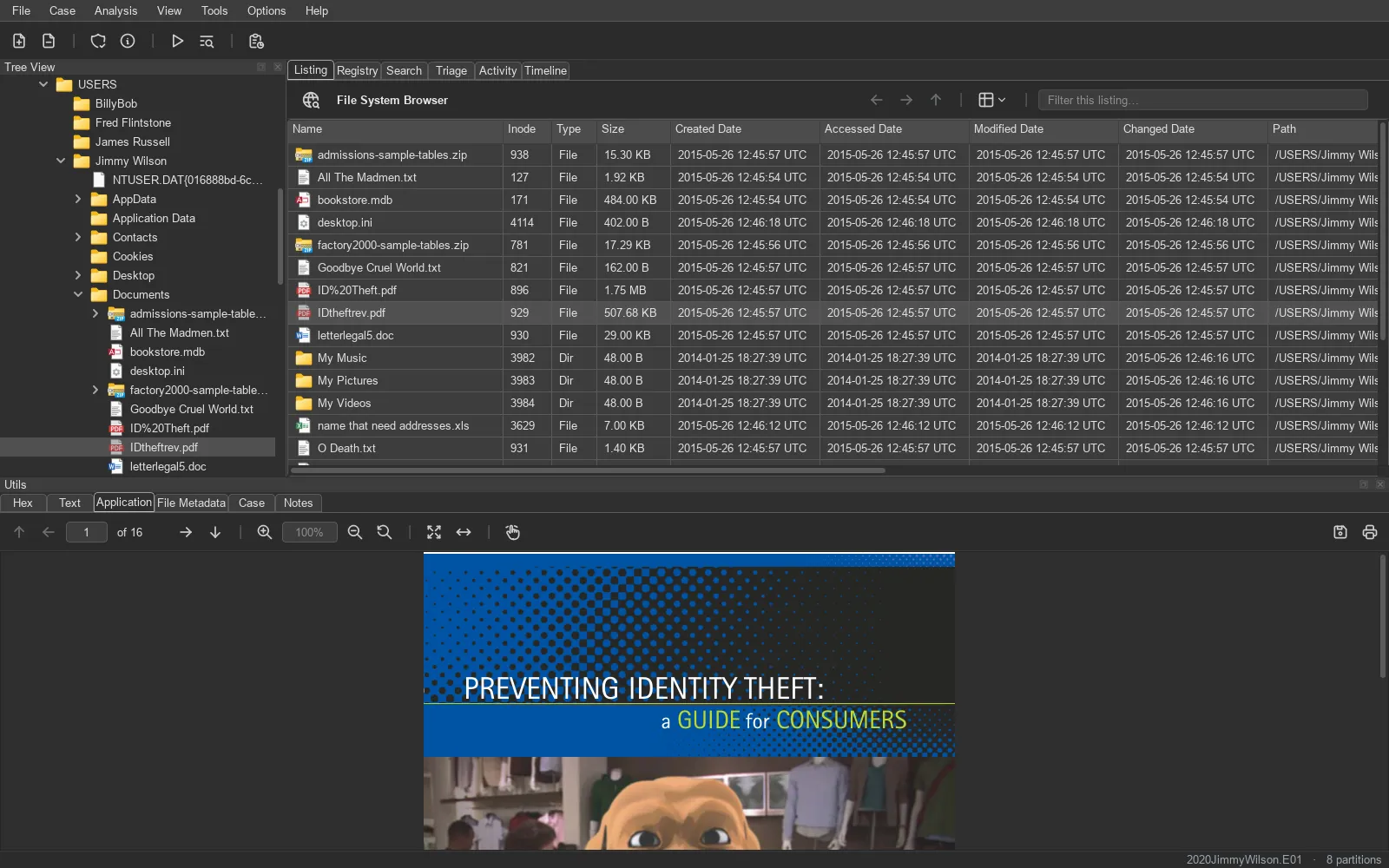
Task: Expand the Contacts folder
Action: coord(78,237)
